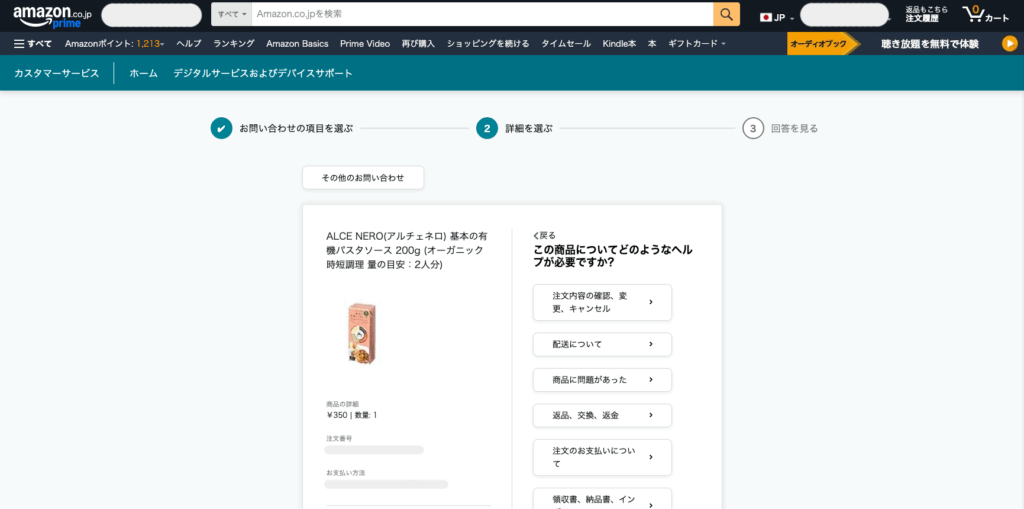Click the delivery address box in header

pyautogui.click(x=152, y=15)
